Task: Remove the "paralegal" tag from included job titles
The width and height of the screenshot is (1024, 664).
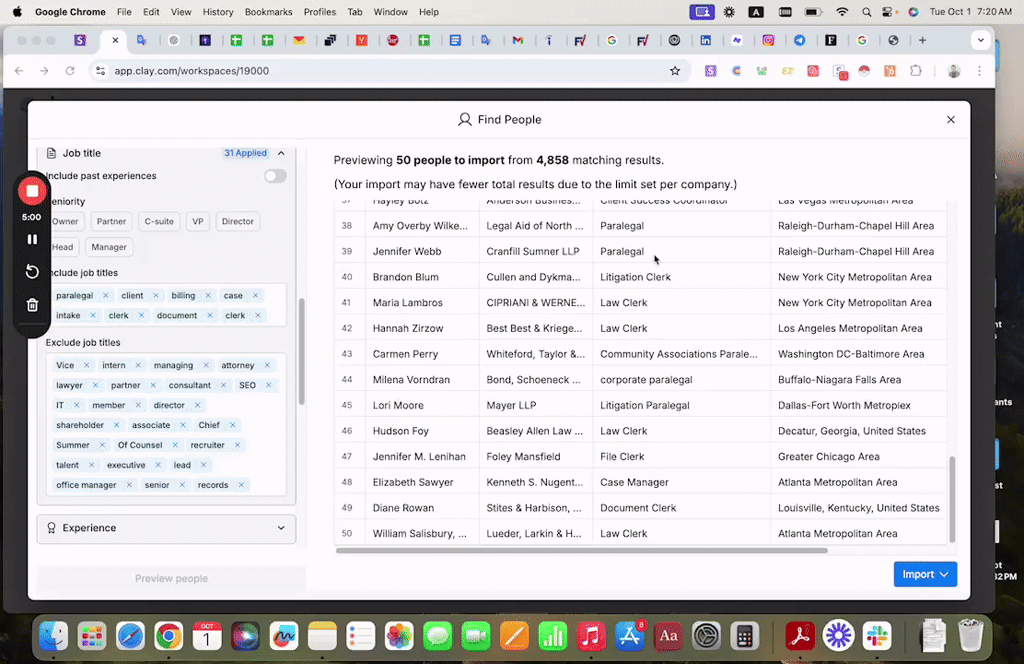Action: tap(105, 296)
